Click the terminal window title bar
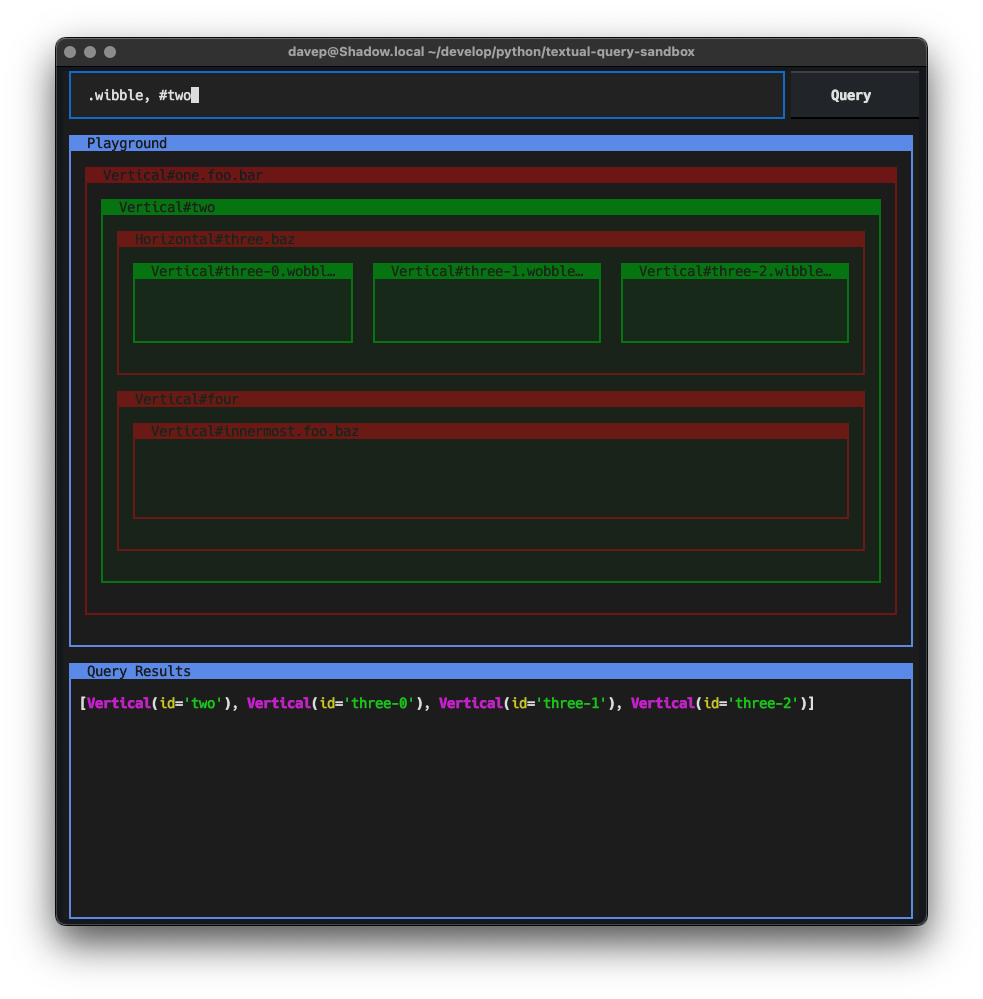The image size is (983, 999). click(x=491, y=51)
